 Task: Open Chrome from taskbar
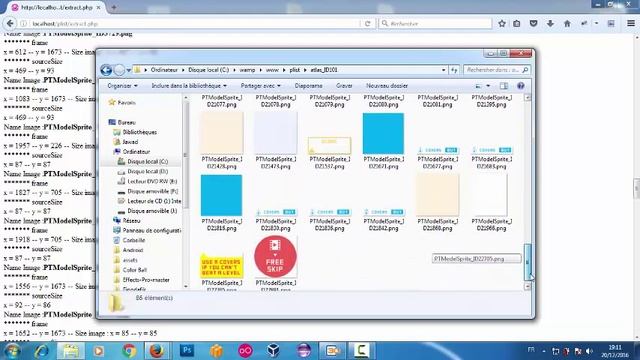(x=129, y=351)
